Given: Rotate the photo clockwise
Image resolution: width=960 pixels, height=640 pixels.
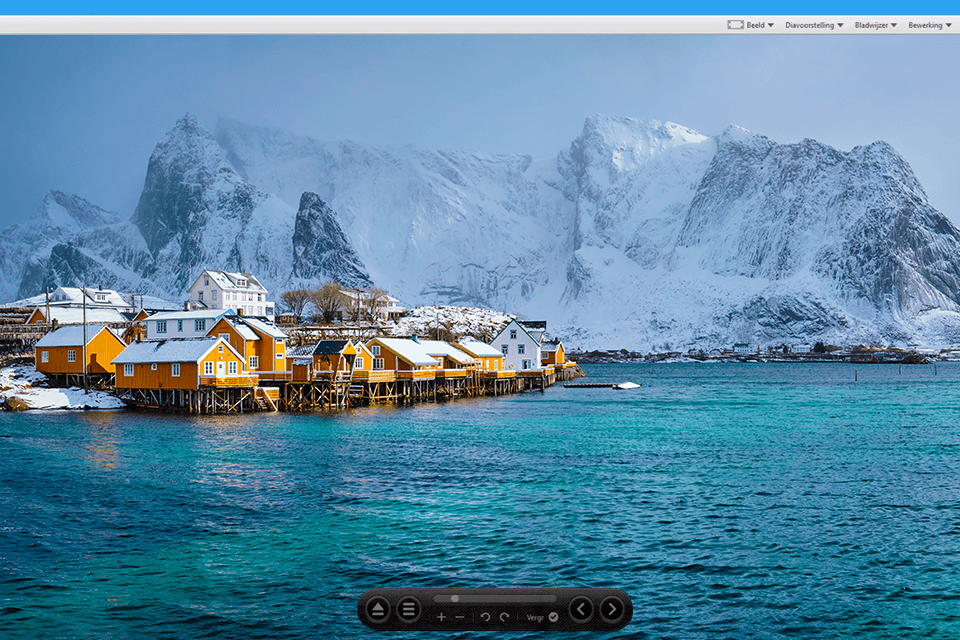Looking at the screenshot, I should click(504, 617).
